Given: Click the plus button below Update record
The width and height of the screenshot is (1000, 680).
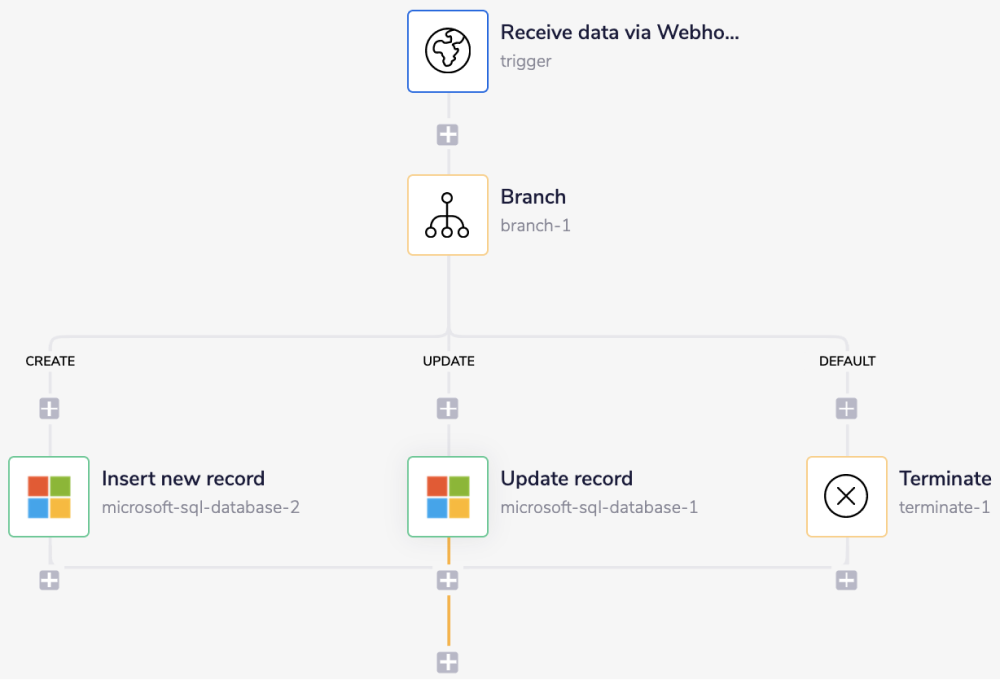Looking at the screenshot, I should [447, 579].
